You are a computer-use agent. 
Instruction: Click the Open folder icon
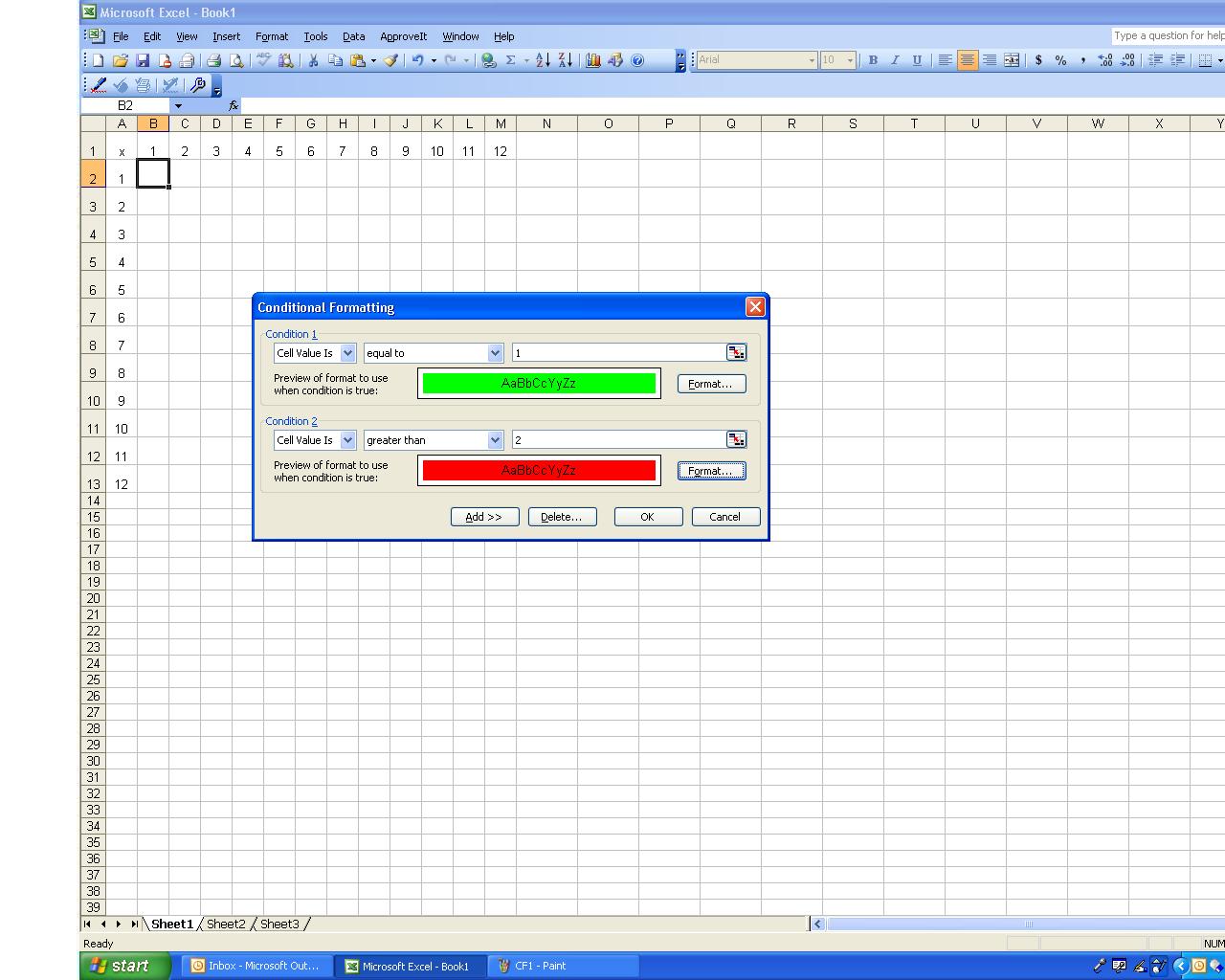coord(121,60)
